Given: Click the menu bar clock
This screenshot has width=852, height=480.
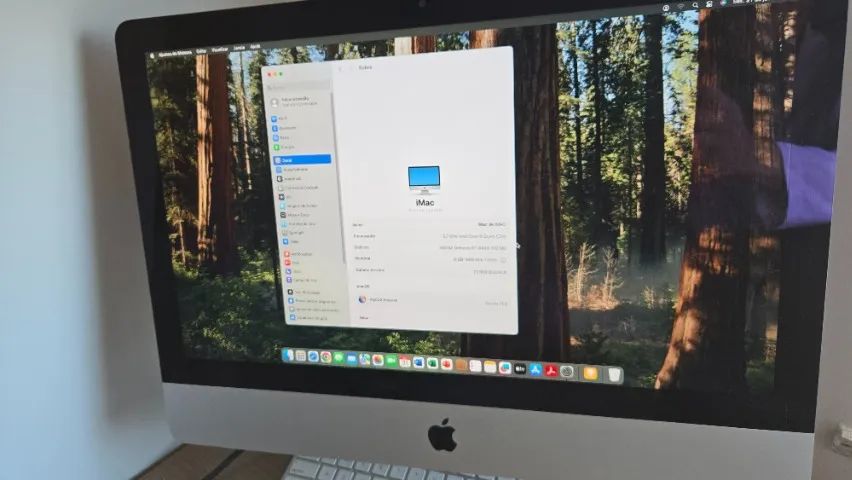Looking at the screenshot, I should click(x=750, y=1).
